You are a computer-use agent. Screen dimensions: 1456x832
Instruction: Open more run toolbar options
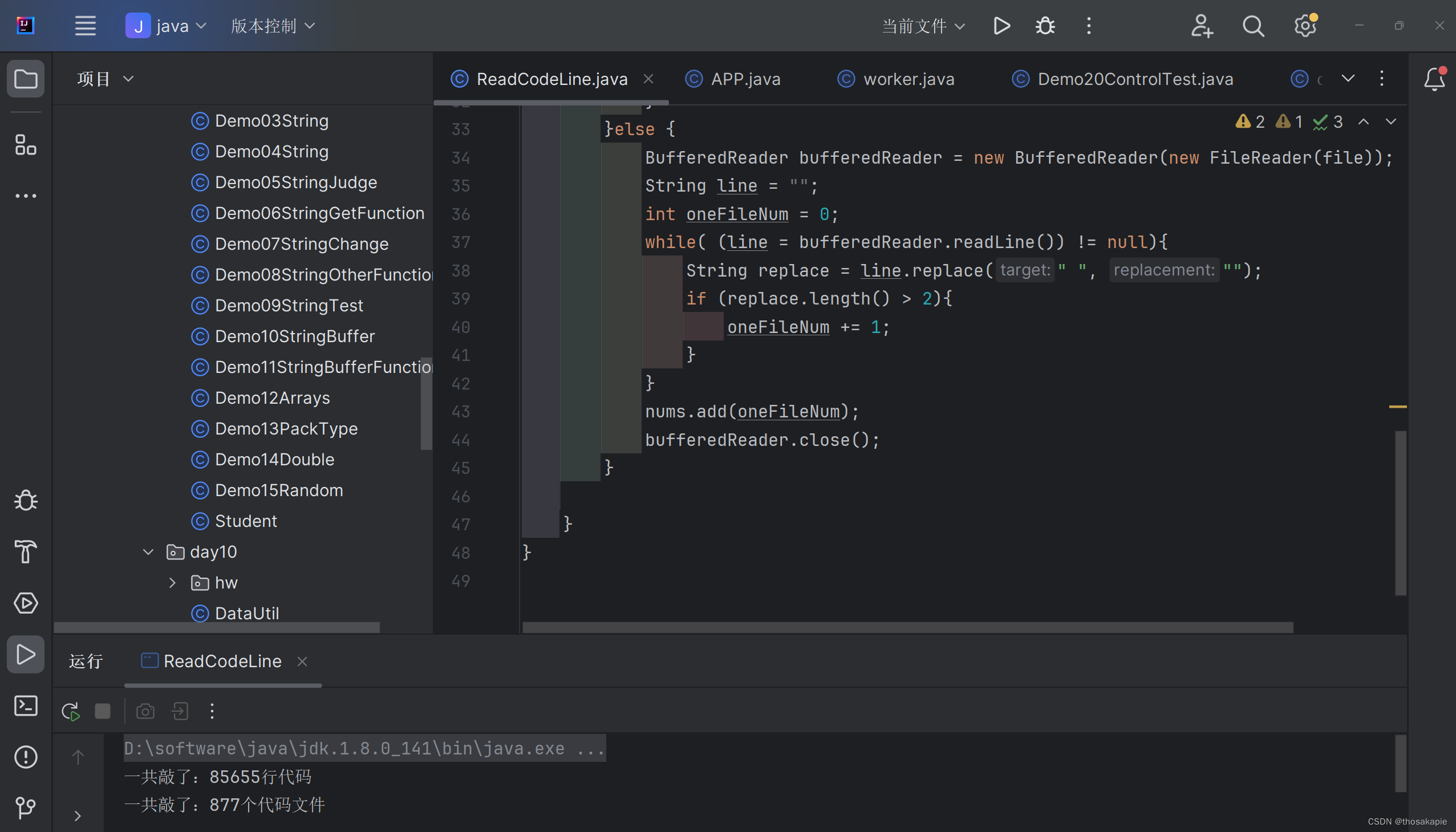[212, 712]
